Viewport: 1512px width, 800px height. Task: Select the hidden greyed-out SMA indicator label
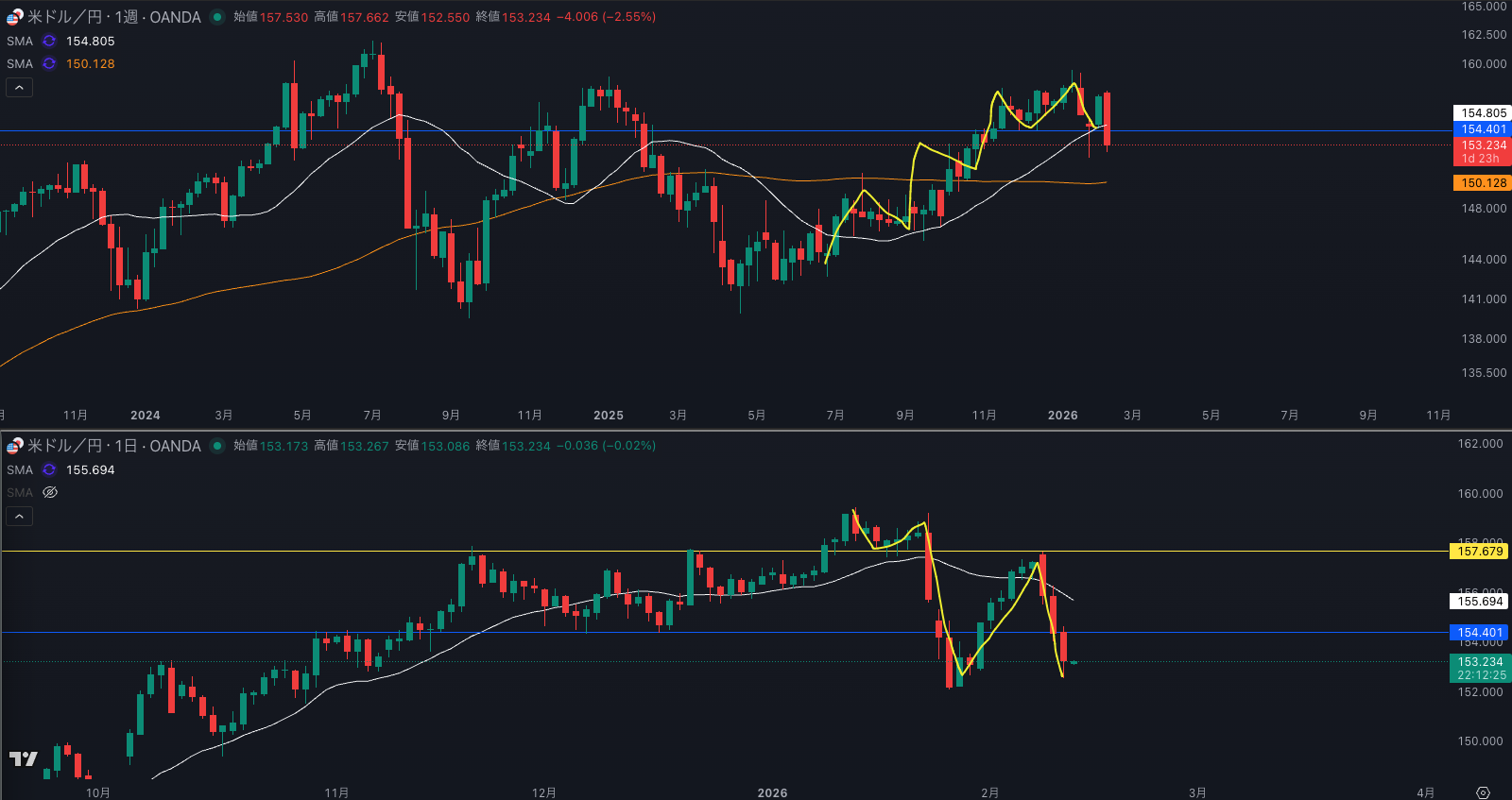[x=20, y=493]
